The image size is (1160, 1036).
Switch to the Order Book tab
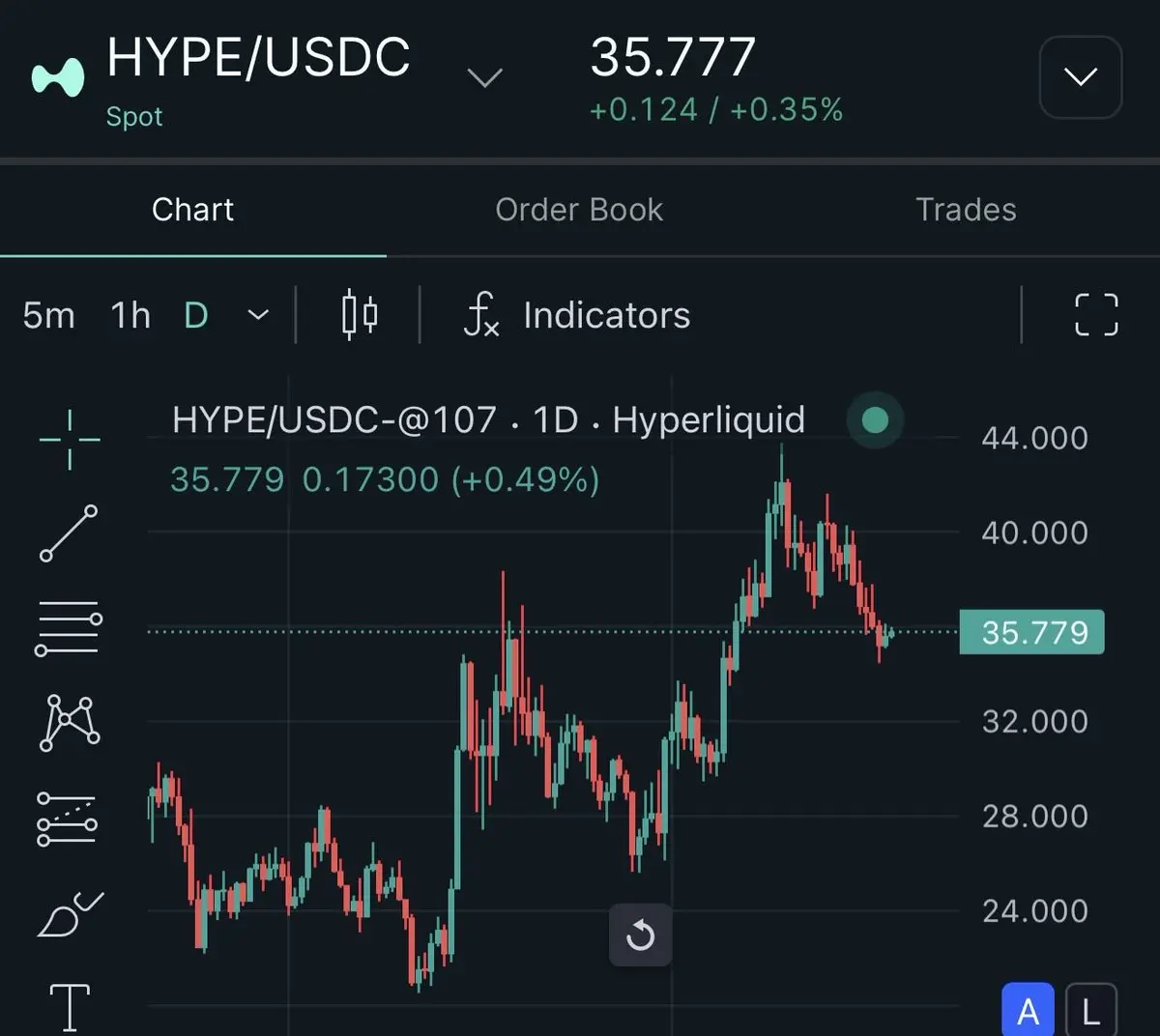point(579,210)
